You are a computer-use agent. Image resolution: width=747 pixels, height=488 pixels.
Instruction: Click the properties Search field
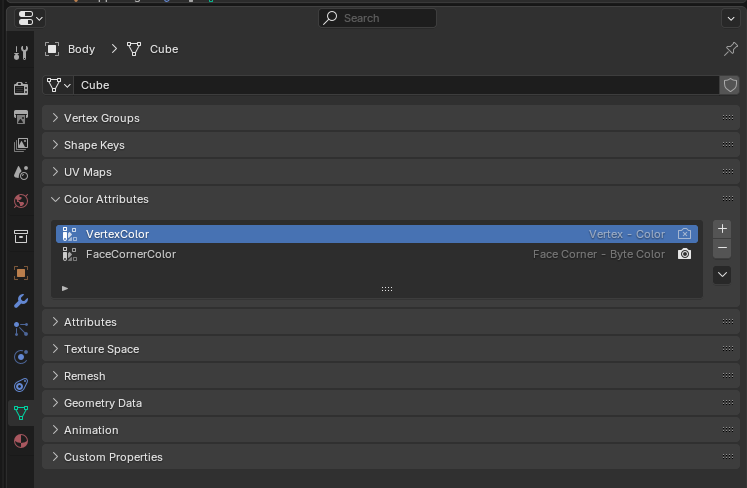377,18
